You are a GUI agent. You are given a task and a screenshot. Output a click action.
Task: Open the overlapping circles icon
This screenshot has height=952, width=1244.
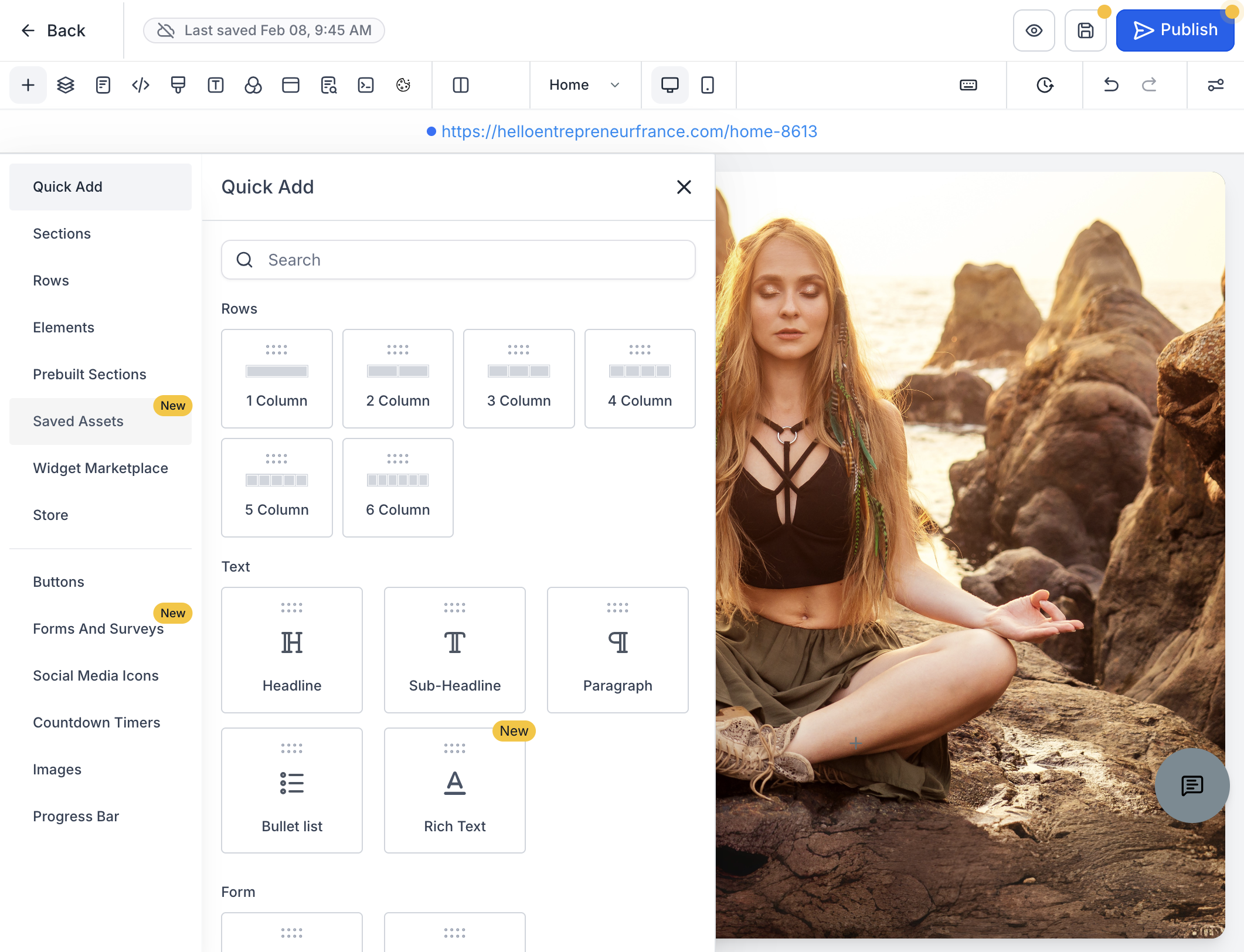click(x=253, y=85)
